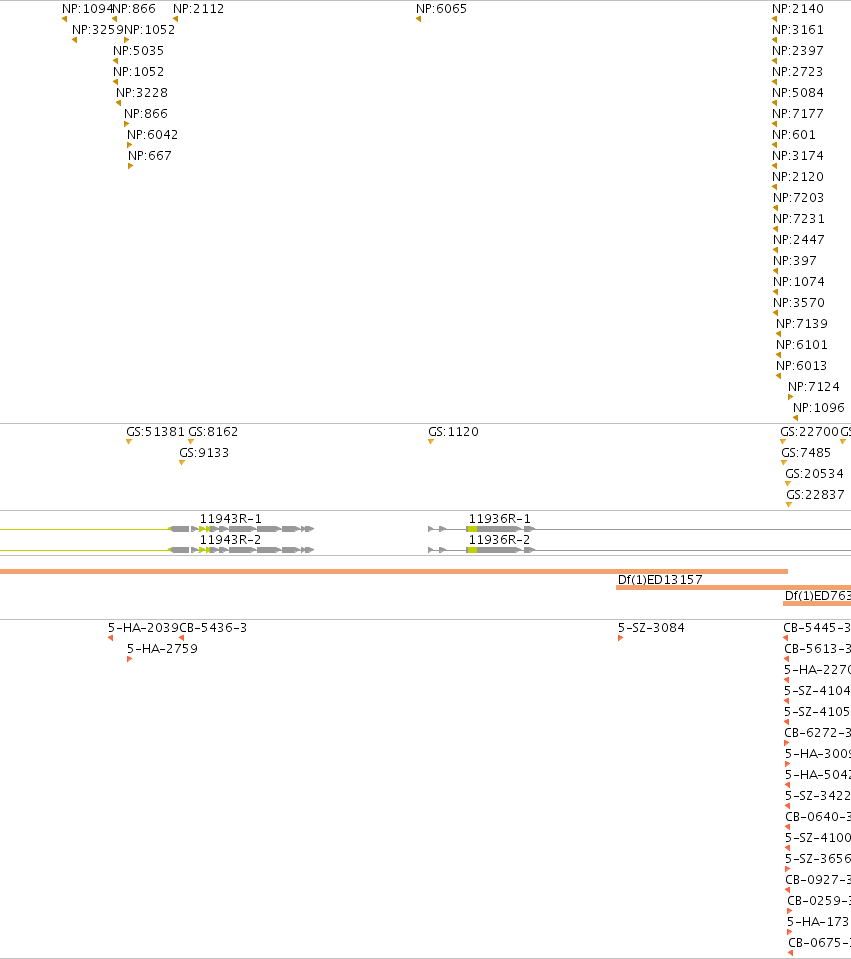
Task: Select the NP:1094 insertion label
Action: click(87, 9)
